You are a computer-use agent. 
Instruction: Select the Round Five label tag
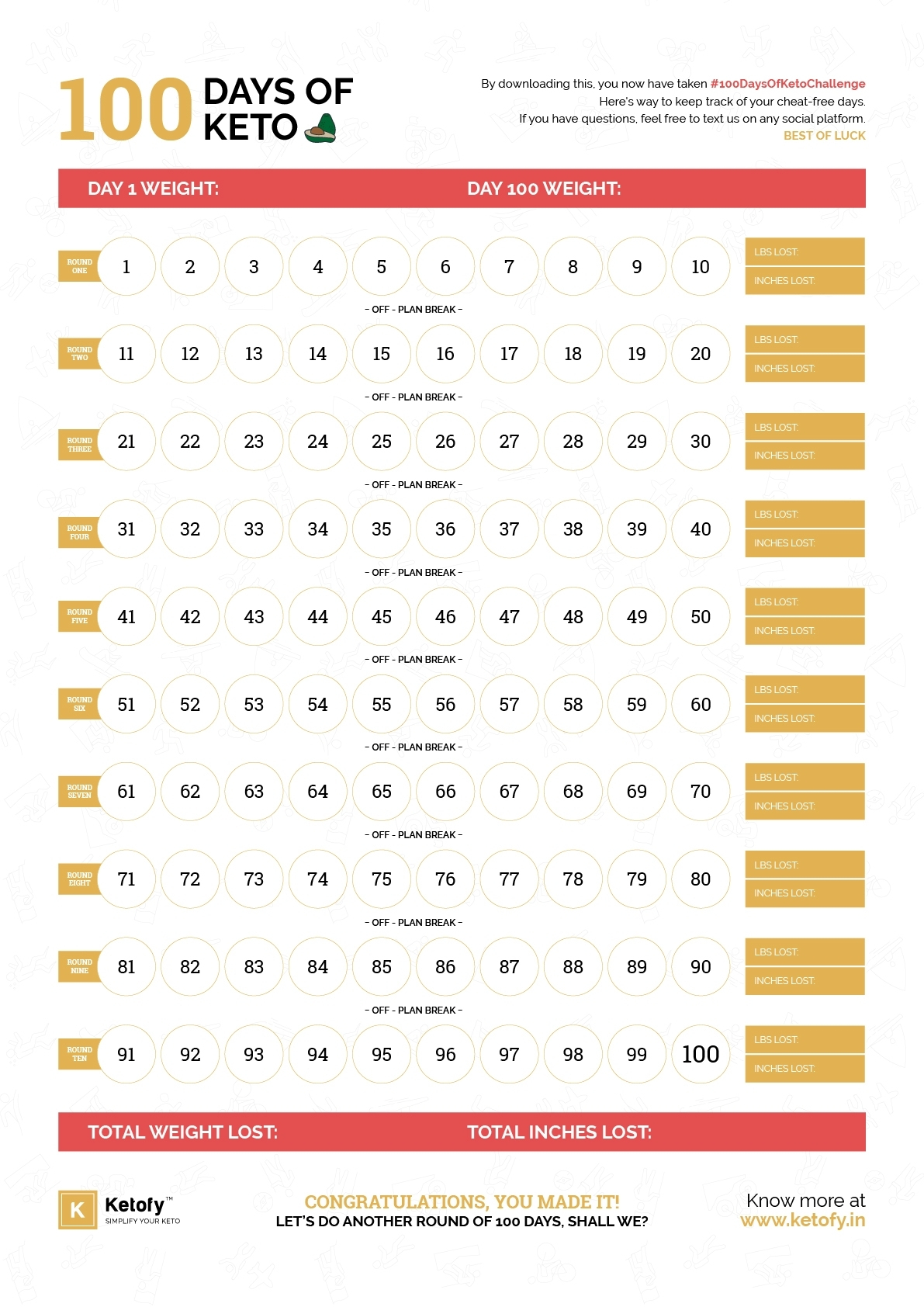pyautogui.click(x=79, y=616)
